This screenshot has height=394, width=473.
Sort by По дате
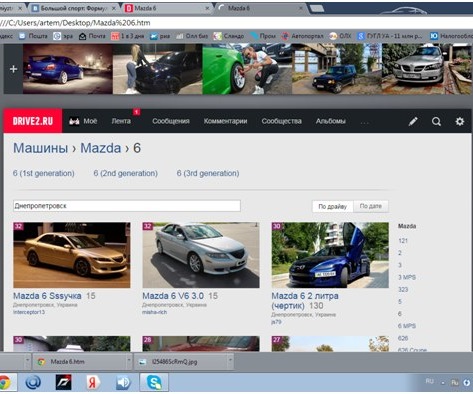pyautogui.click(x=371, y=206)
